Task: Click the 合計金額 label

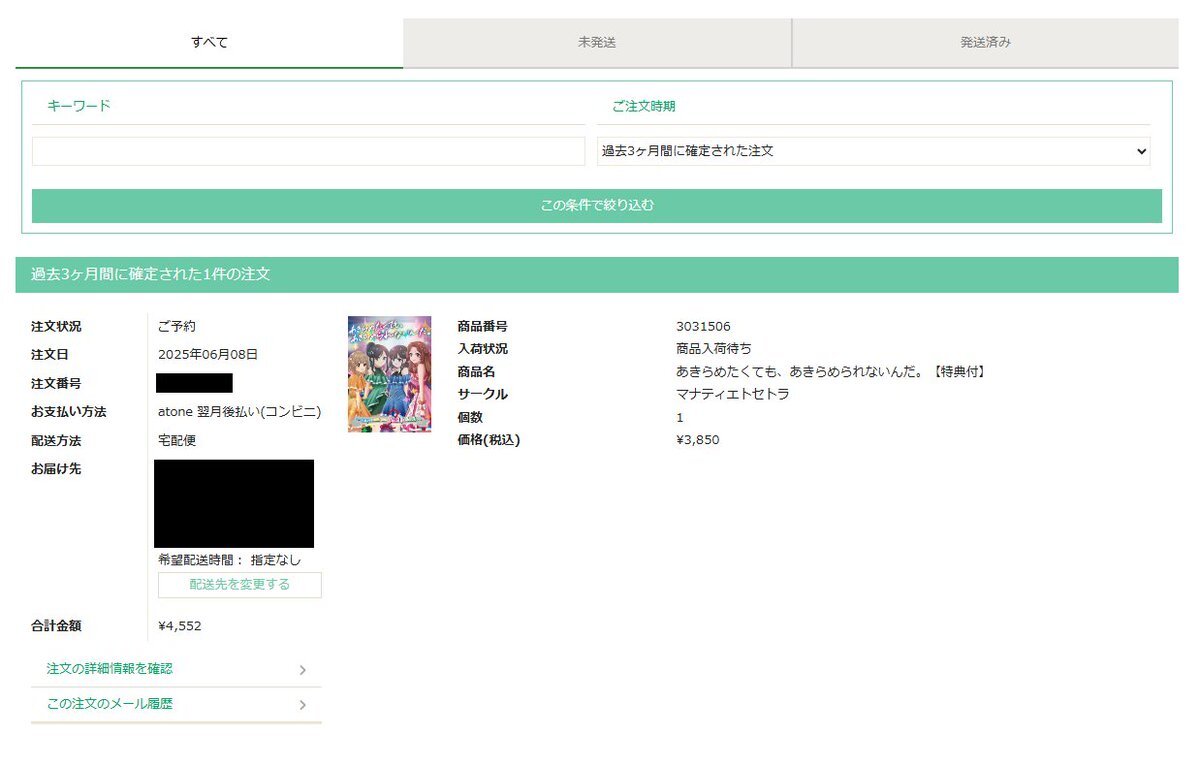Action: 56,626
